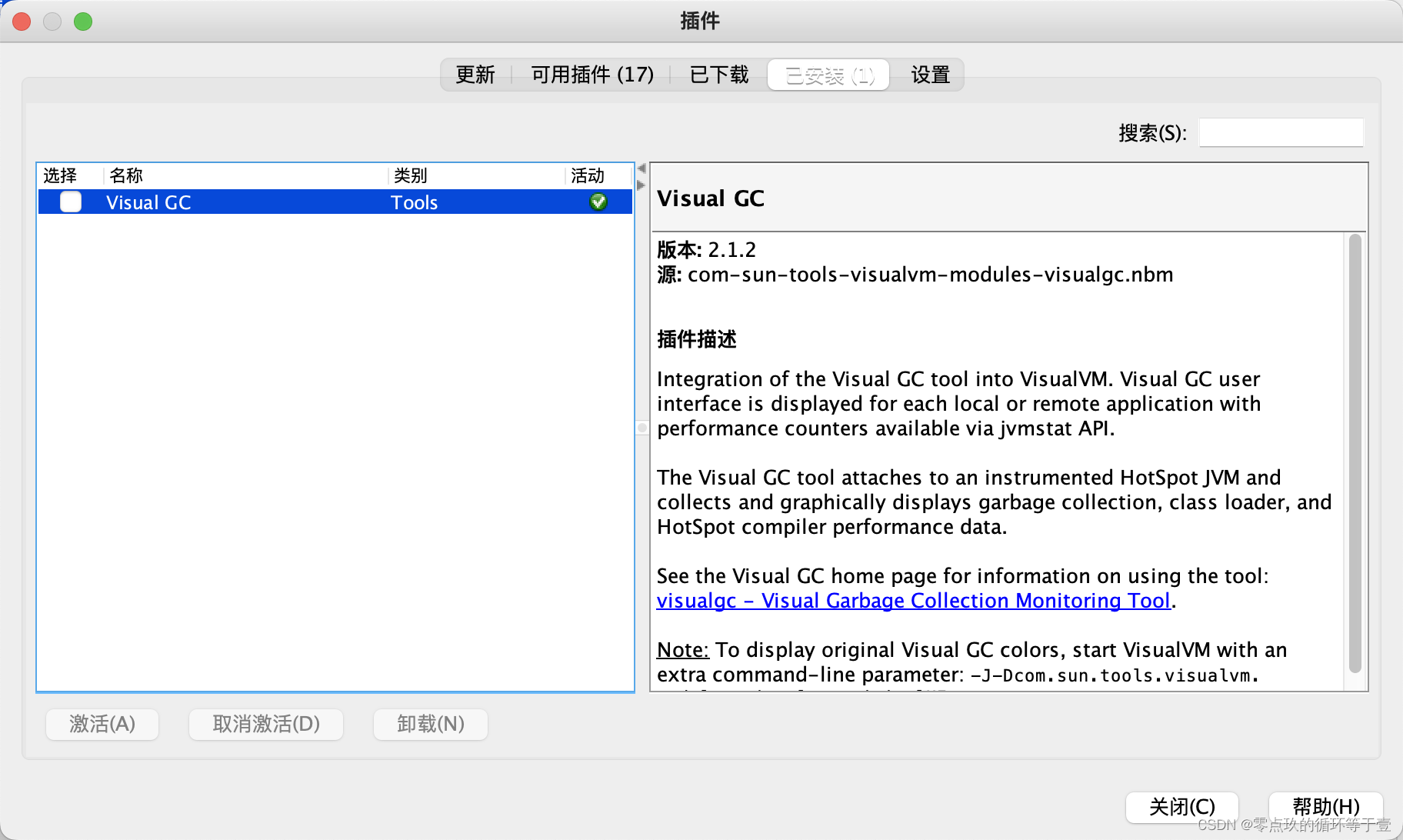
Task: Check the Visual GC selection checkbox
Action: tap(71, 202)
